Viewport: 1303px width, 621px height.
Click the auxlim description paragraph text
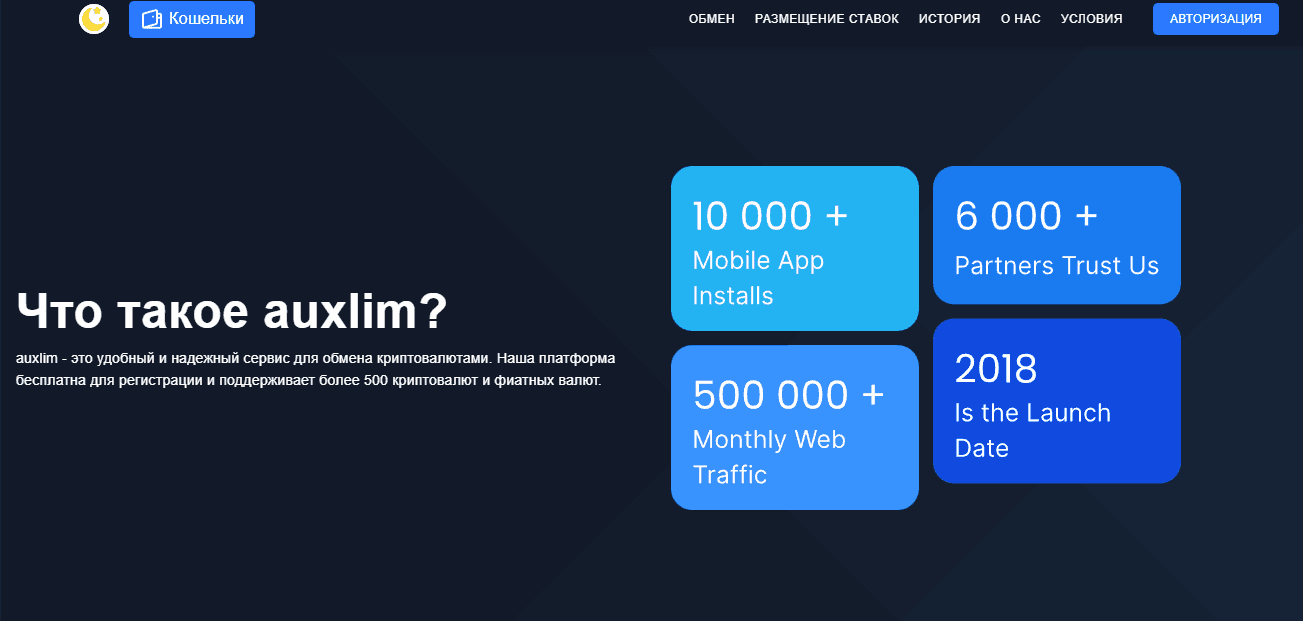315,369
